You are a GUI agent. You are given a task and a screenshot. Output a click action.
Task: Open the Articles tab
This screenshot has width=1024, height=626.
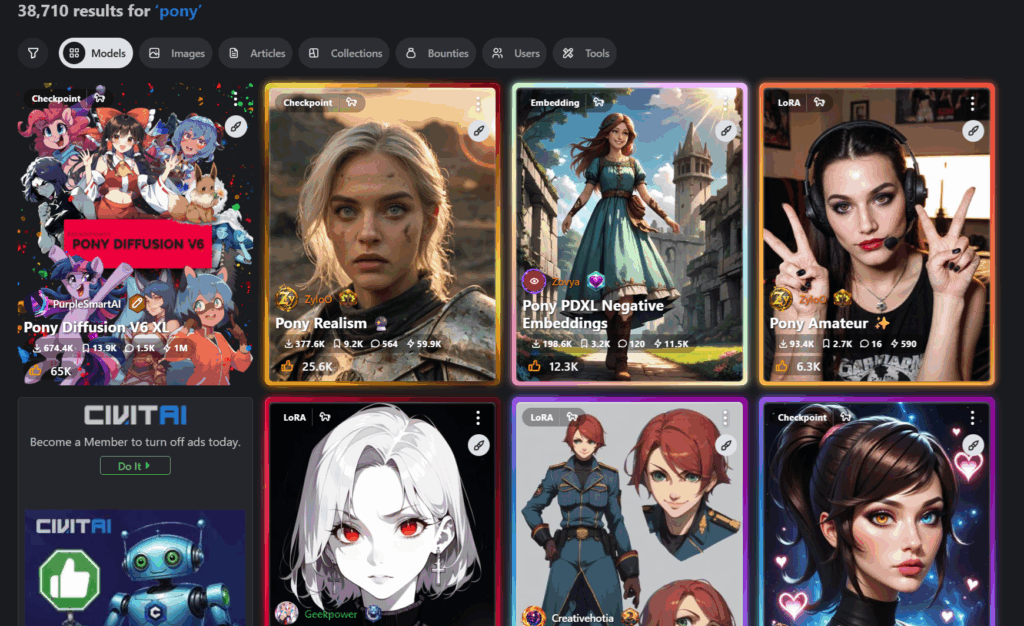click(x=255, y=53)
